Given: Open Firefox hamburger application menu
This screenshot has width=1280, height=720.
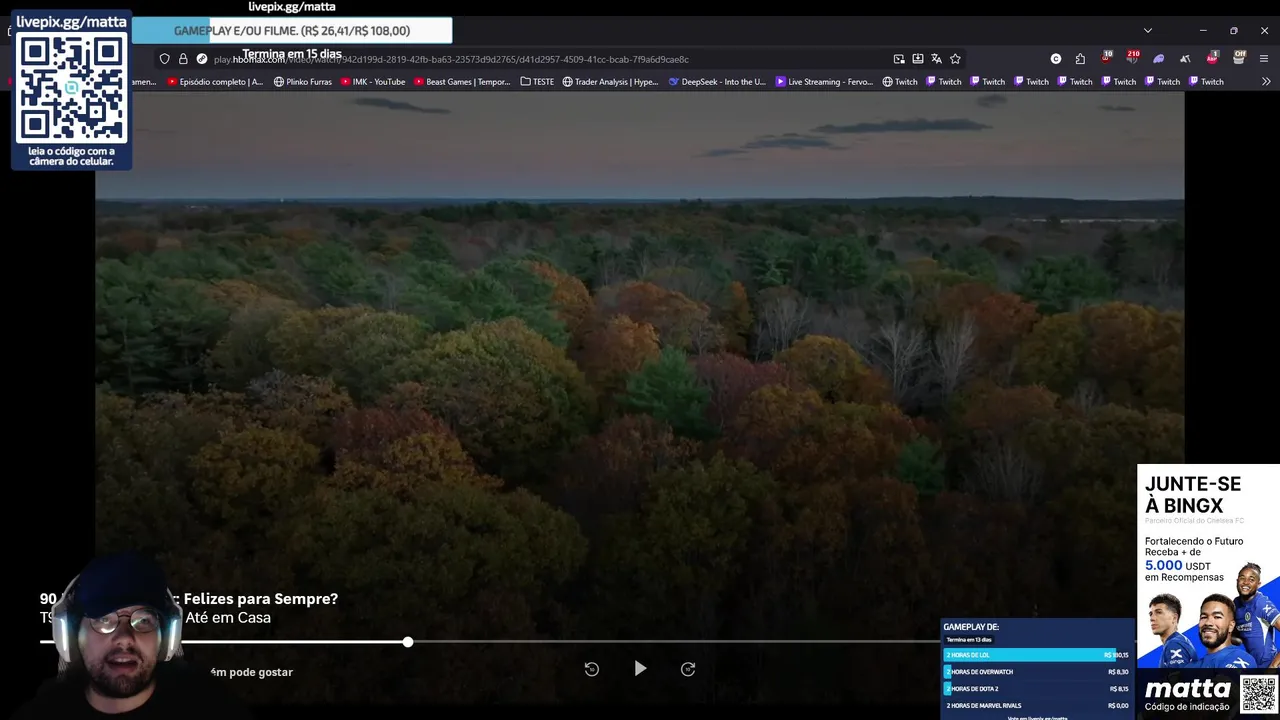Looking at the screenshot, I should (1264, 59).
